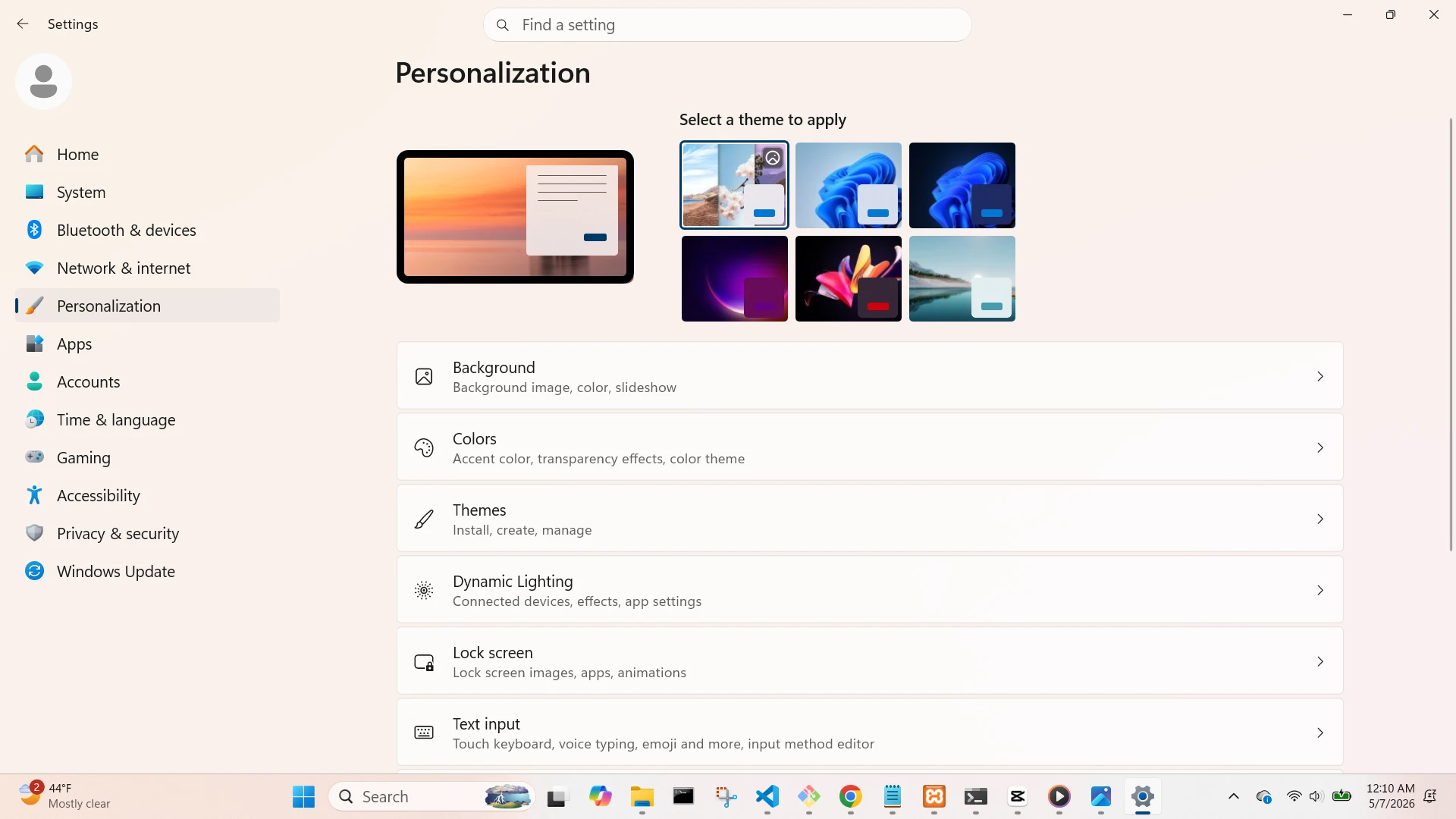Screen dimensions: 1456x819
Task: Click the Themes brush icon
Action: pos(424,519)
